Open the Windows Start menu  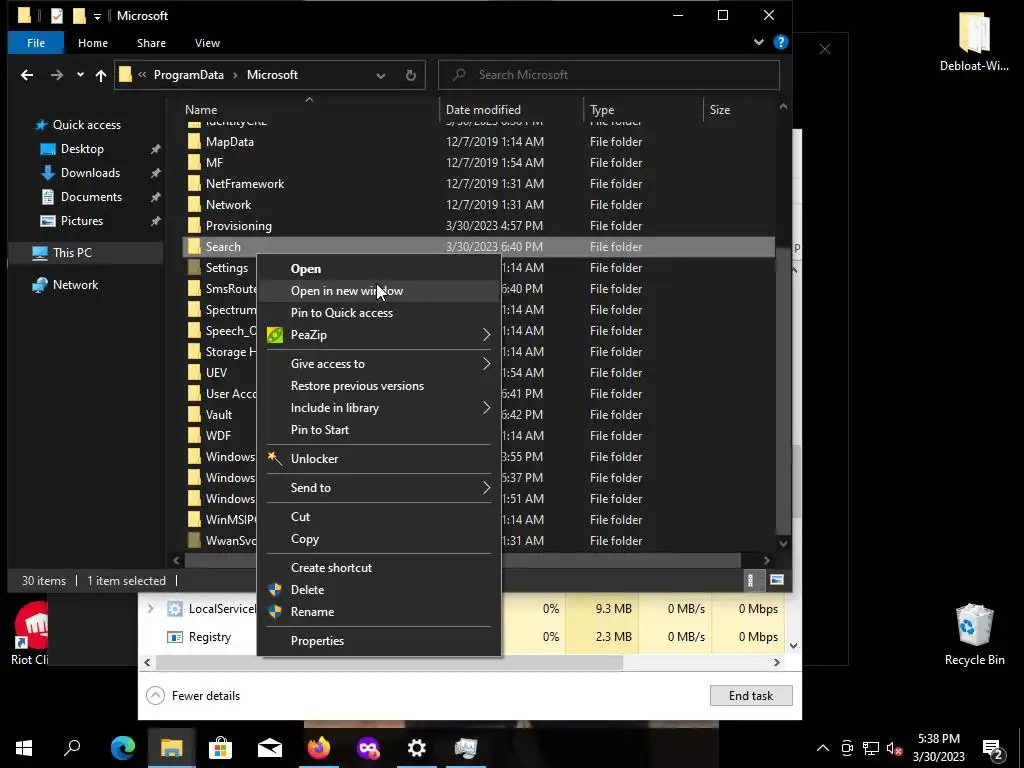pos(24,748)
